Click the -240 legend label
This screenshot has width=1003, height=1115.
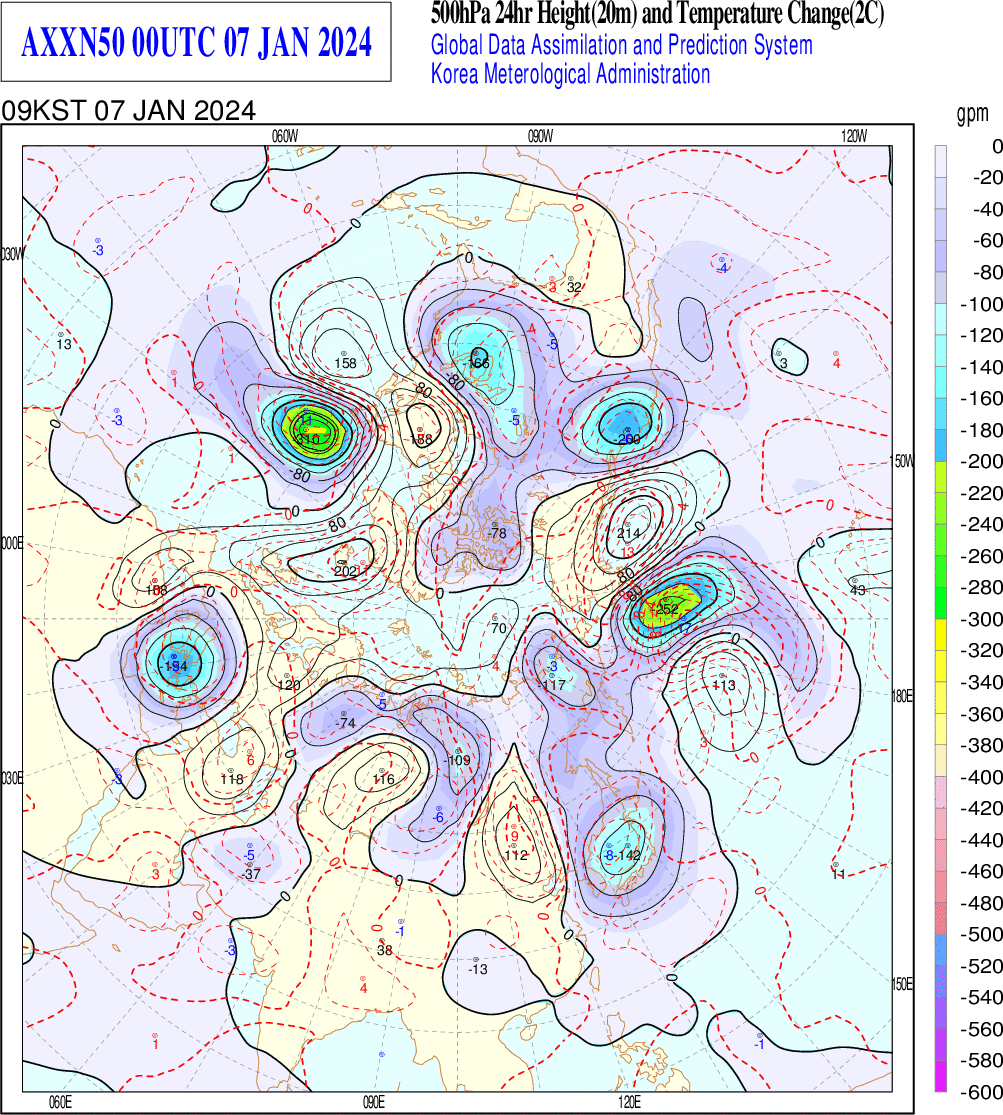pyautogui.click(x=981, y=525)
